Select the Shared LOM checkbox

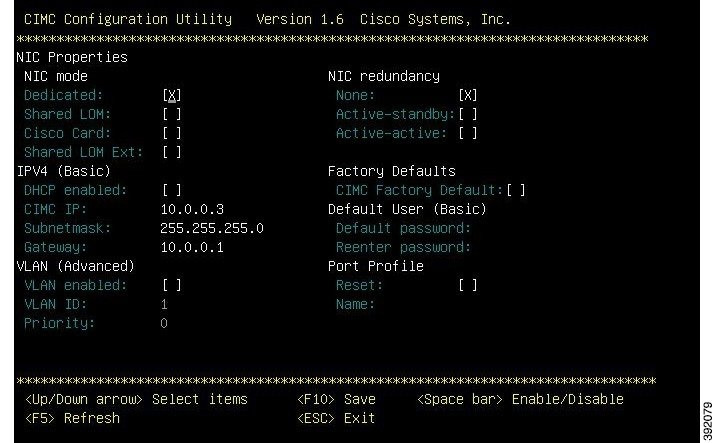tap(172, 114)
